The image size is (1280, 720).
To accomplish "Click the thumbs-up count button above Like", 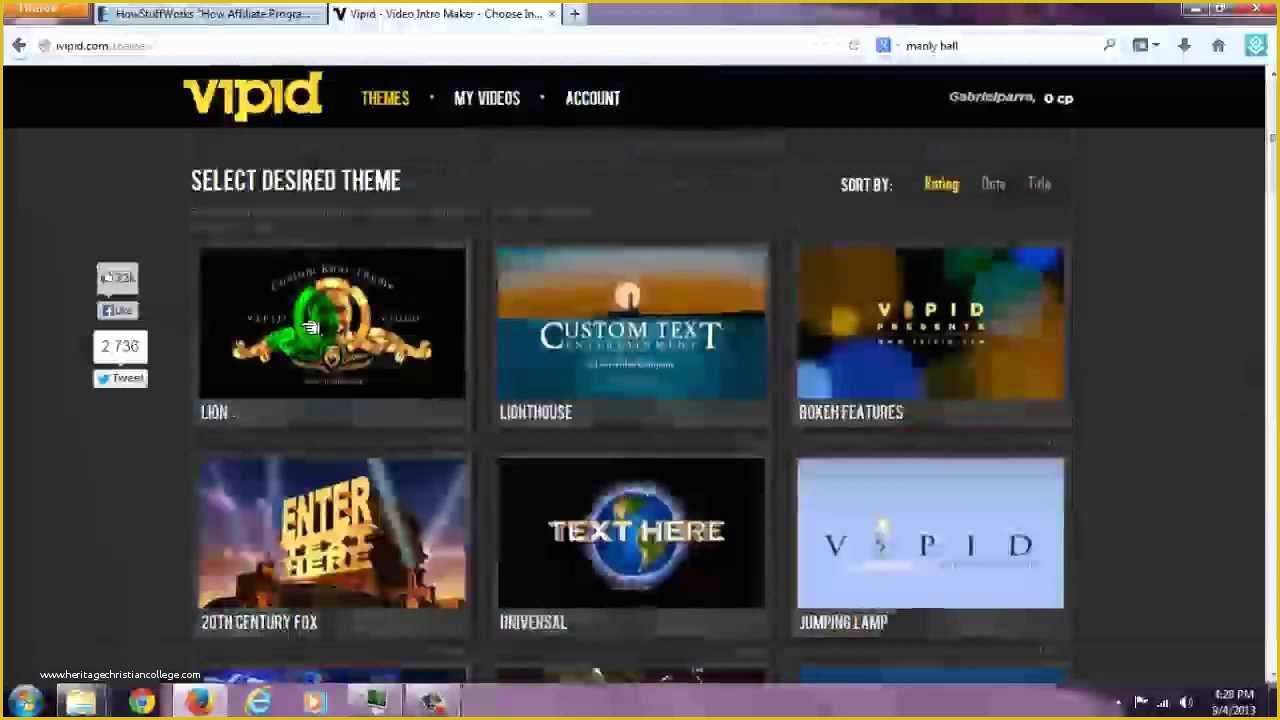I will (x=117, y=278).
